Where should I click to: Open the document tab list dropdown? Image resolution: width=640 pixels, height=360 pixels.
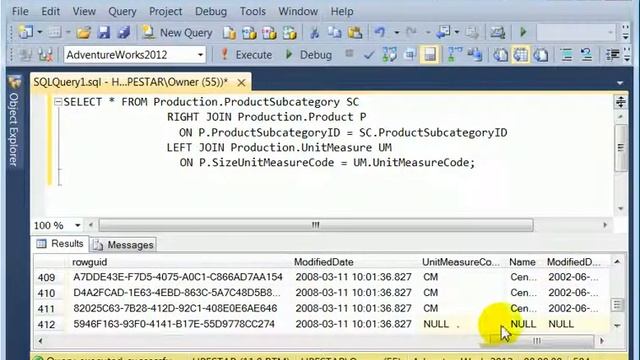[620, 83]
